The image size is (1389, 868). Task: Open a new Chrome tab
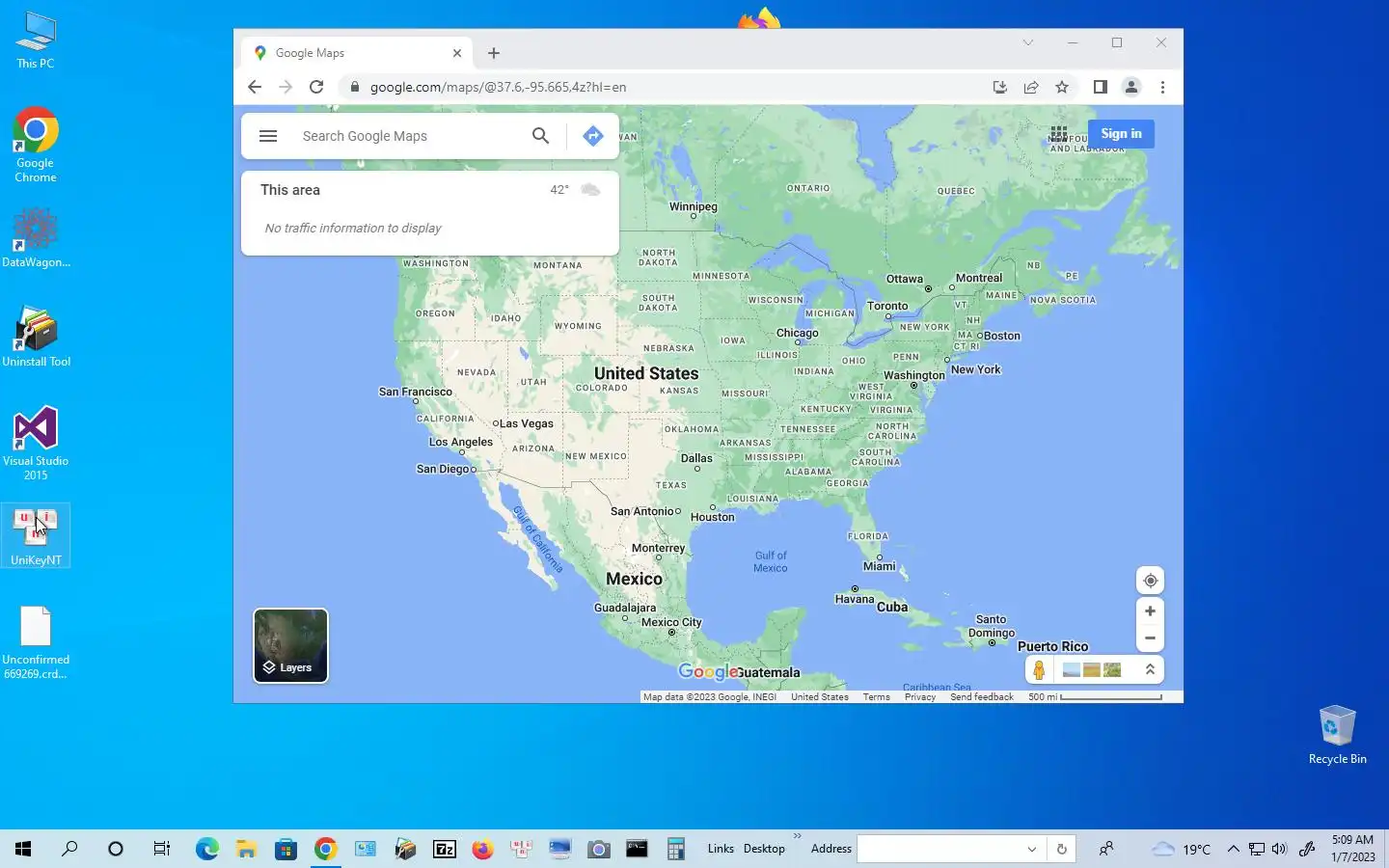[x=494, y=53]
